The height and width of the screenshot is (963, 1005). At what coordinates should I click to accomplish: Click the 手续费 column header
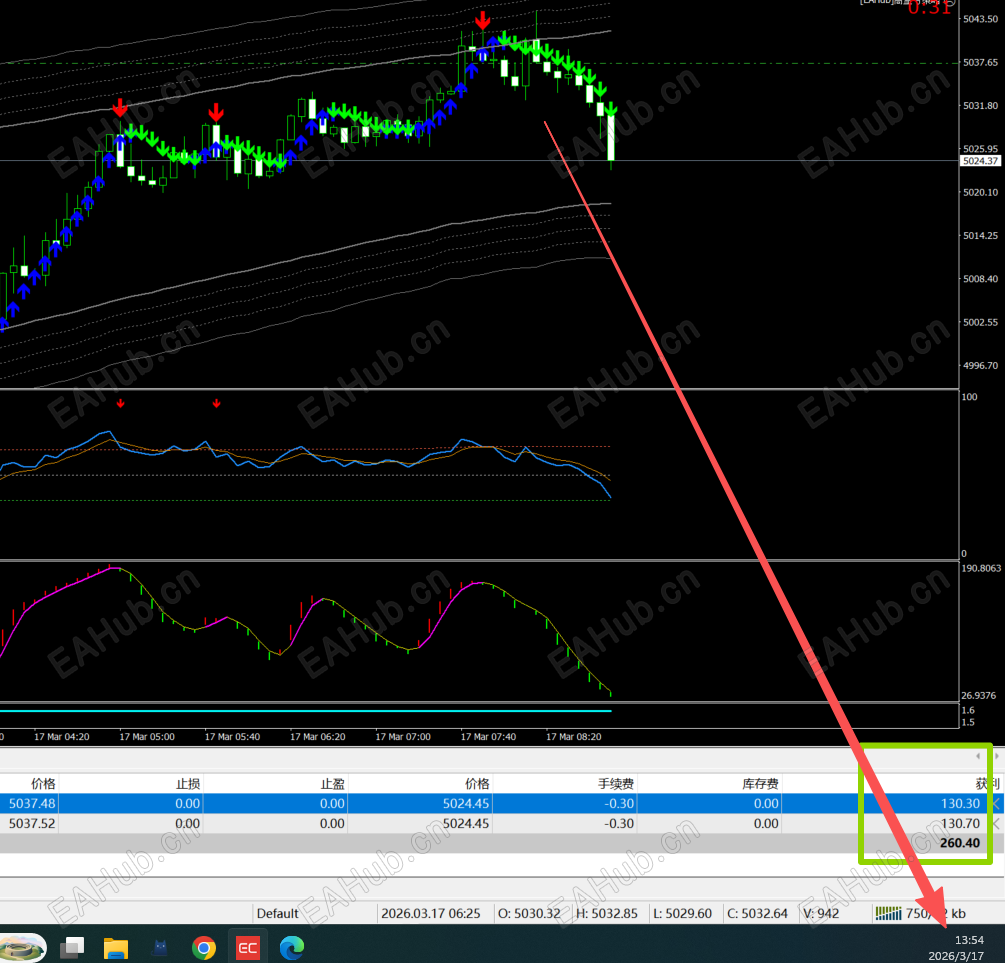(615, 784)
